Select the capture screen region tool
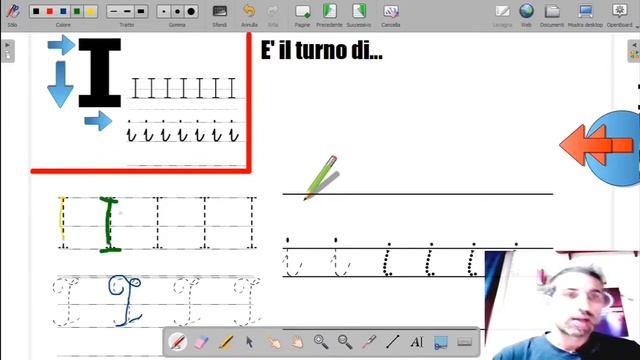The width and height of the screenshot is (640, 360). 441,342
